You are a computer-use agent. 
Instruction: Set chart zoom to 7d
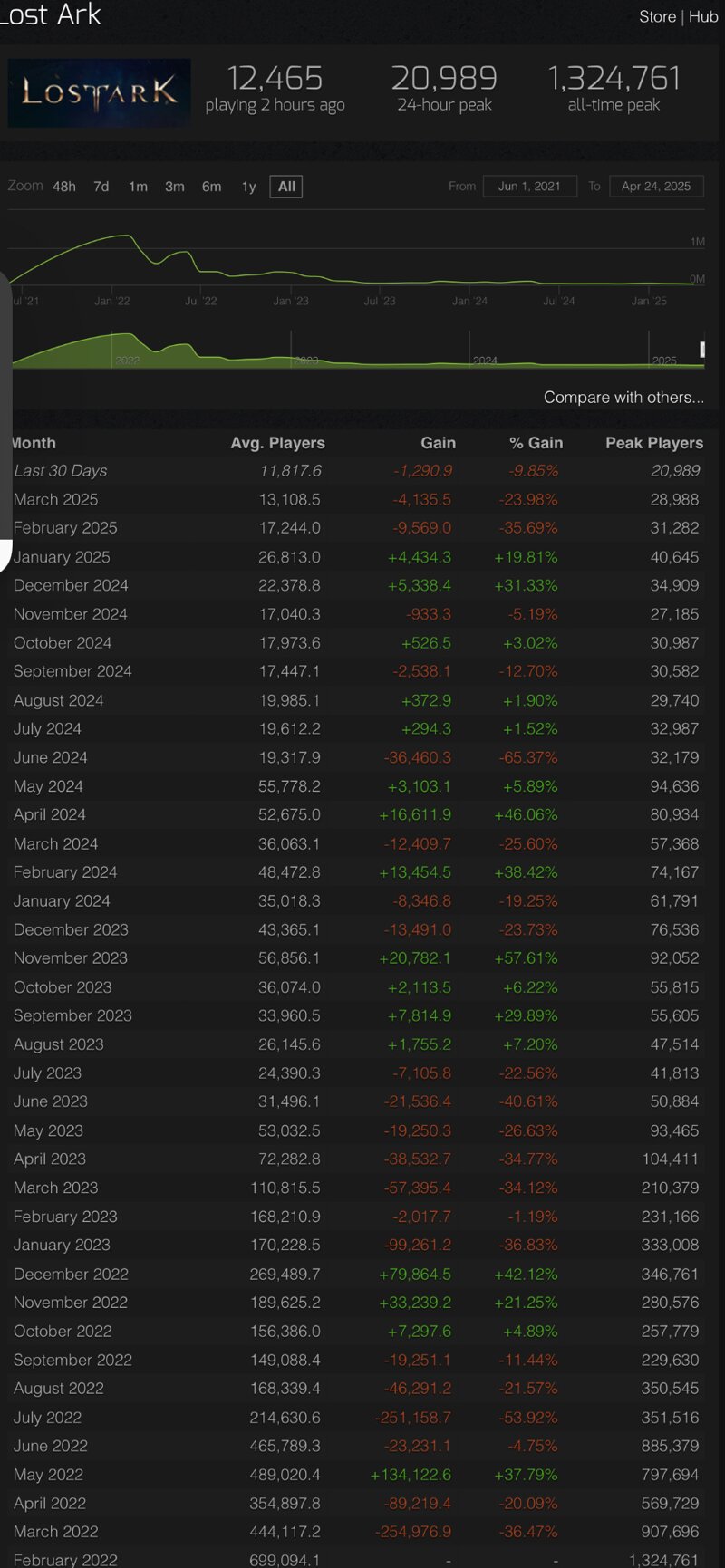click(101, 187)
